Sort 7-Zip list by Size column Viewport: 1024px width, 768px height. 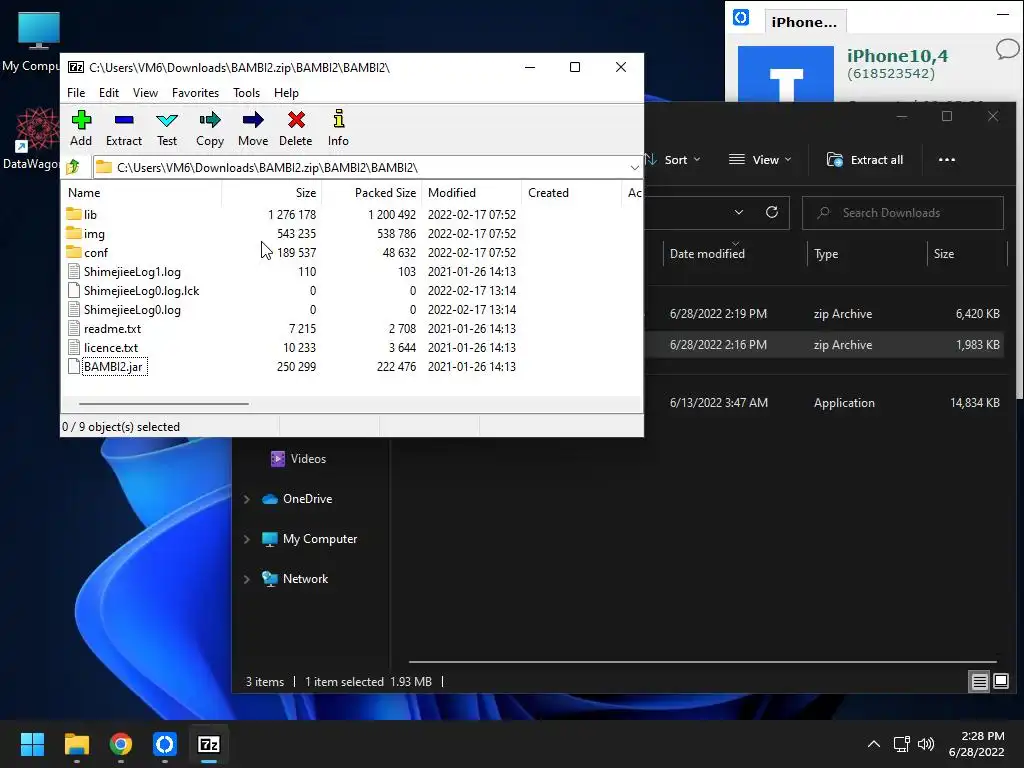pyautogui.click(x=272, y=193)
